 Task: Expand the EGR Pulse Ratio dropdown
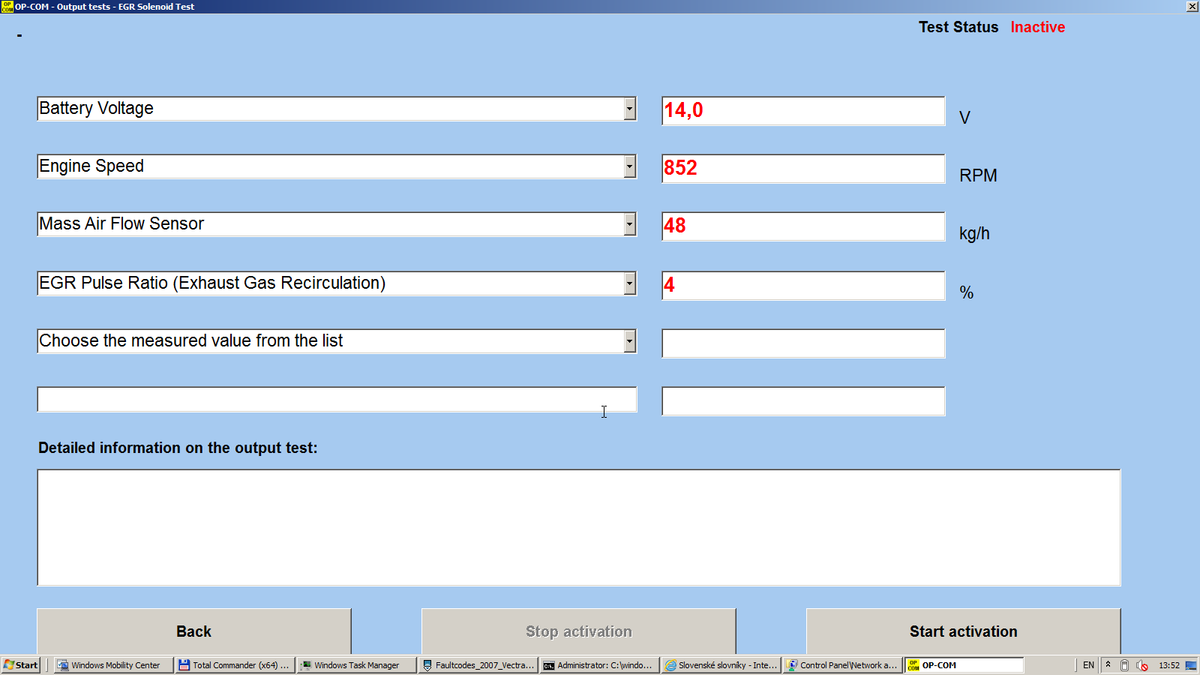(x=629, y=284)
